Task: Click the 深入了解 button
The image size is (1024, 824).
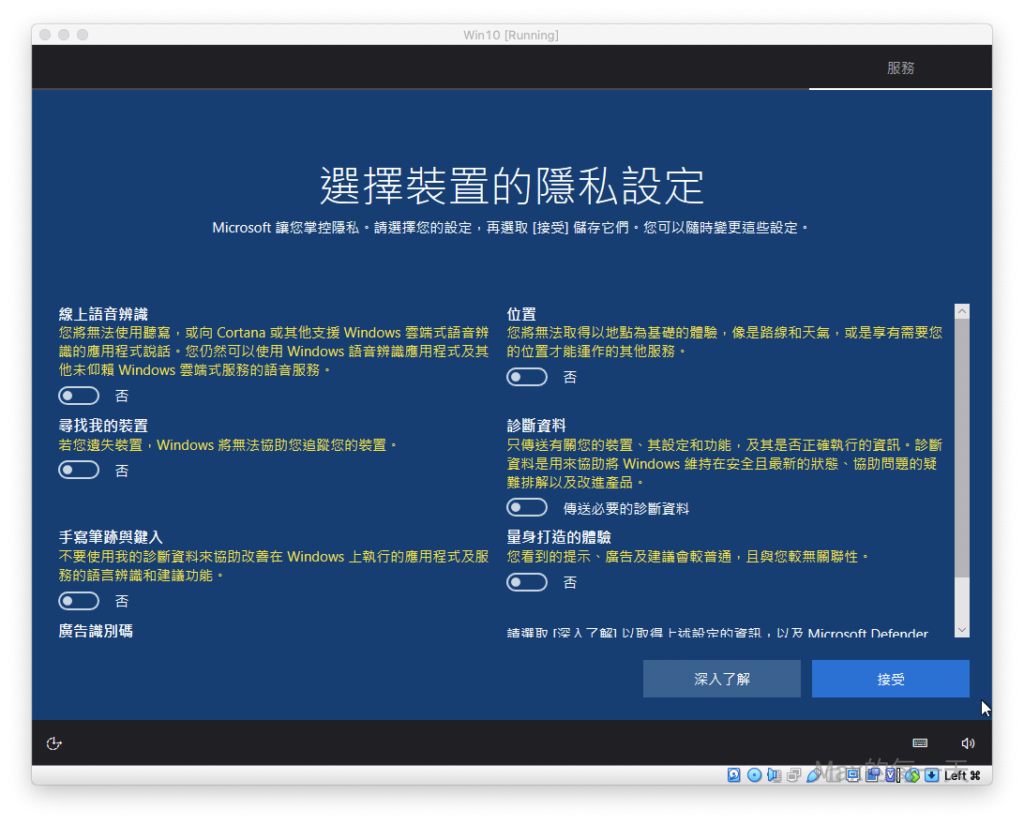Action: [x=722, y=679]
